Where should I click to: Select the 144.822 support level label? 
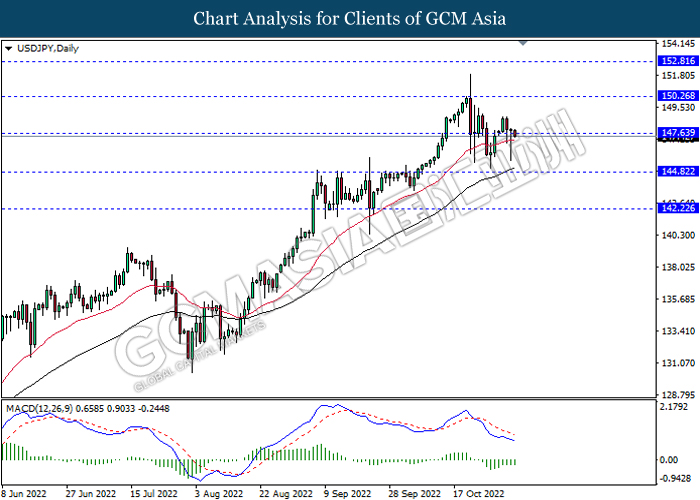pyautogui.click(x=678, y=171)
